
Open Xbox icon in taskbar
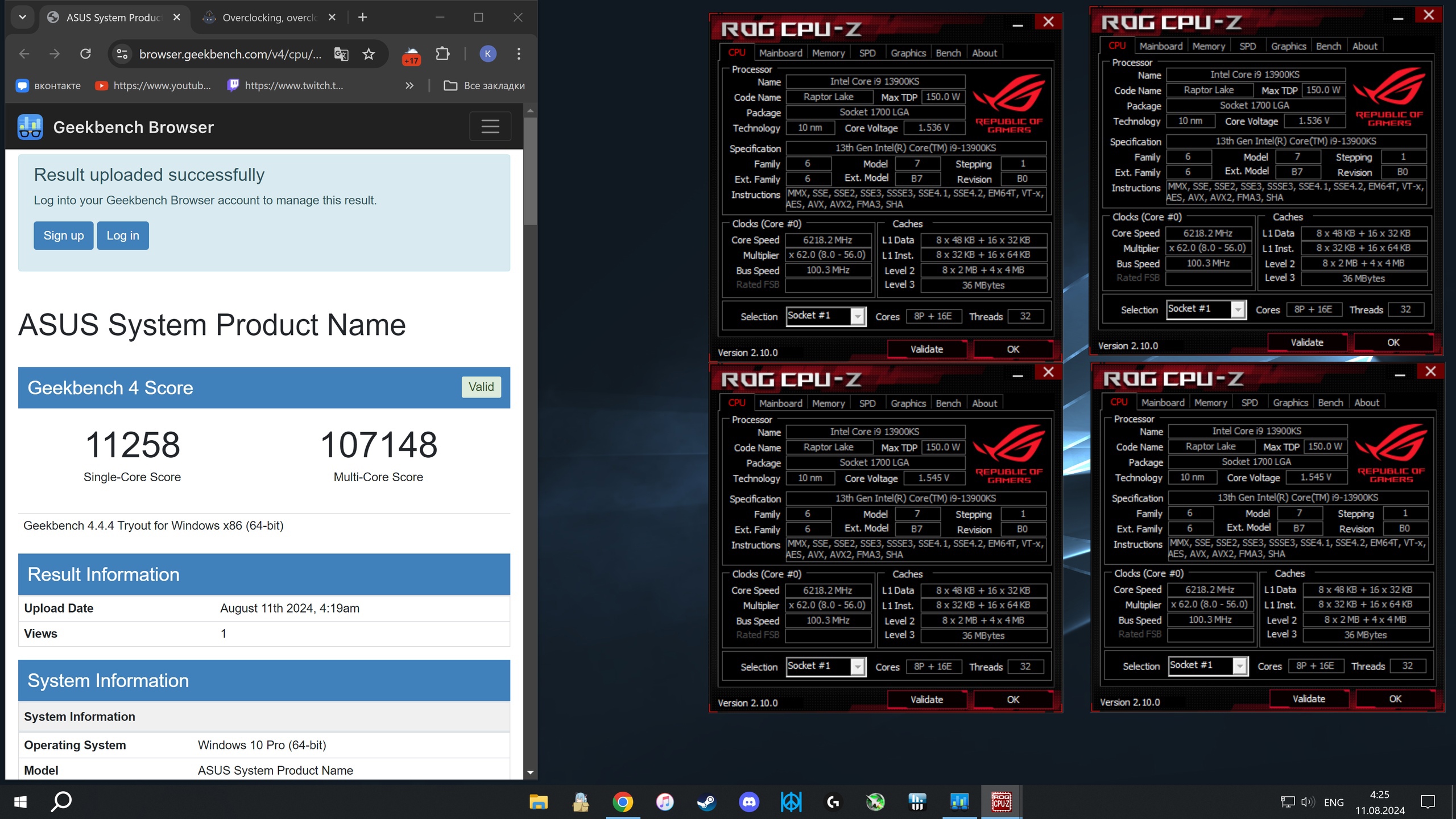[x=875, y=803]
